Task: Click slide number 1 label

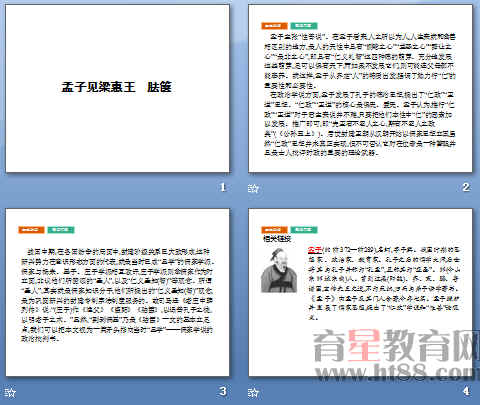Action: tap(223, 187)
